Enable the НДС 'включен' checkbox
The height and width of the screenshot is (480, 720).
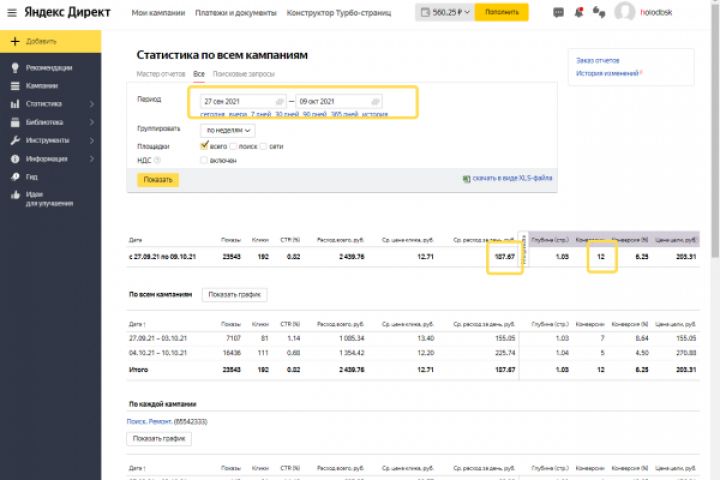pos(205,160)
